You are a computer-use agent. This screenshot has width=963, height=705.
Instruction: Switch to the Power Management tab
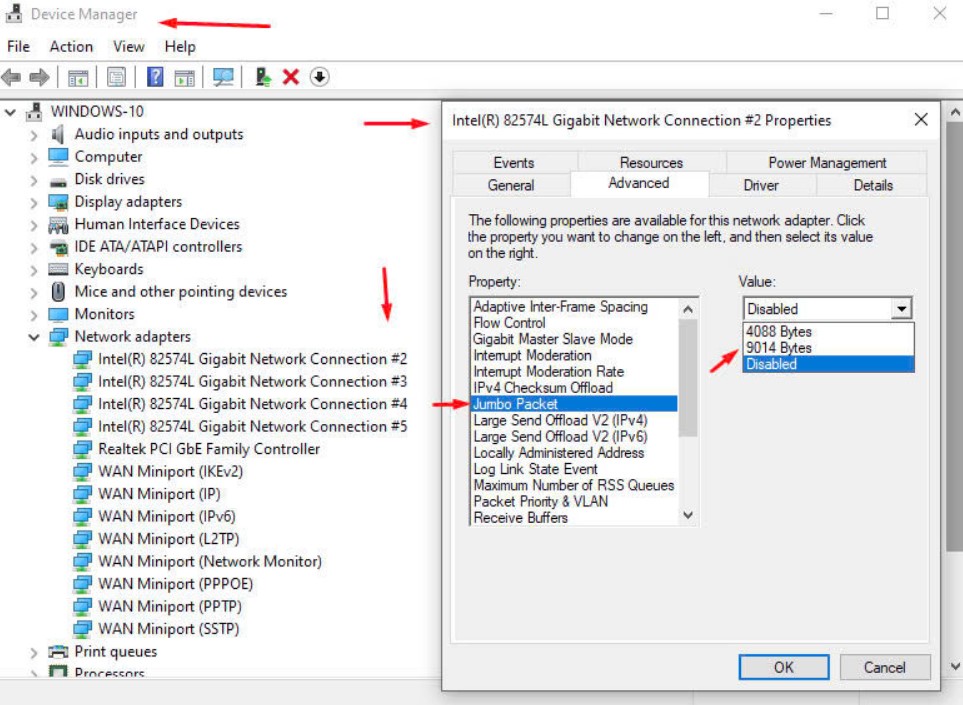point(827,163)
